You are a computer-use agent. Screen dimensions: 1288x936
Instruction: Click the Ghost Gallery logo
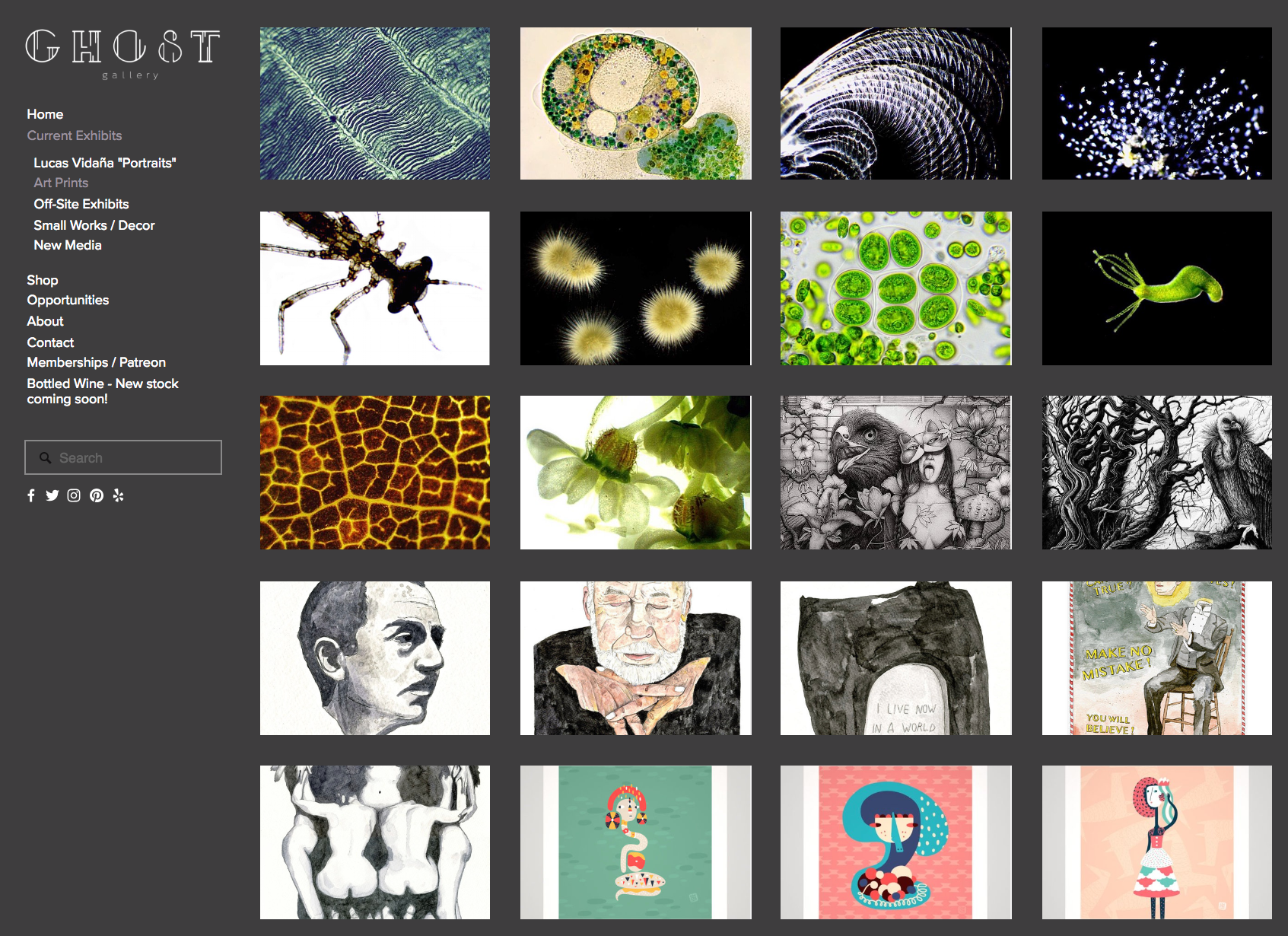click(123, 53)
